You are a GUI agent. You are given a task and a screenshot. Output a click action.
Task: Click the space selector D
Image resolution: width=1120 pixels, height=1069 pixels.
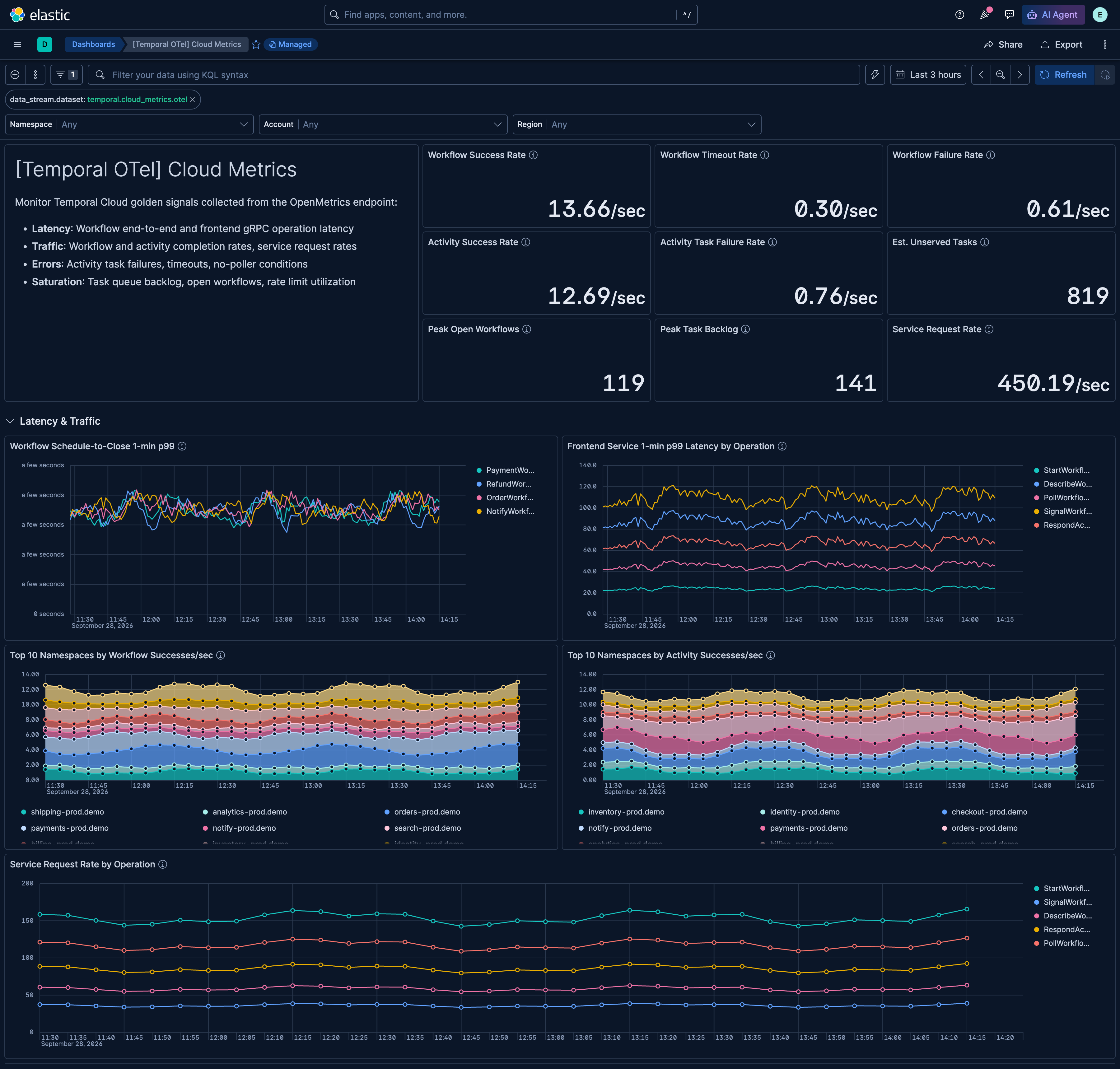click(44, 44)
